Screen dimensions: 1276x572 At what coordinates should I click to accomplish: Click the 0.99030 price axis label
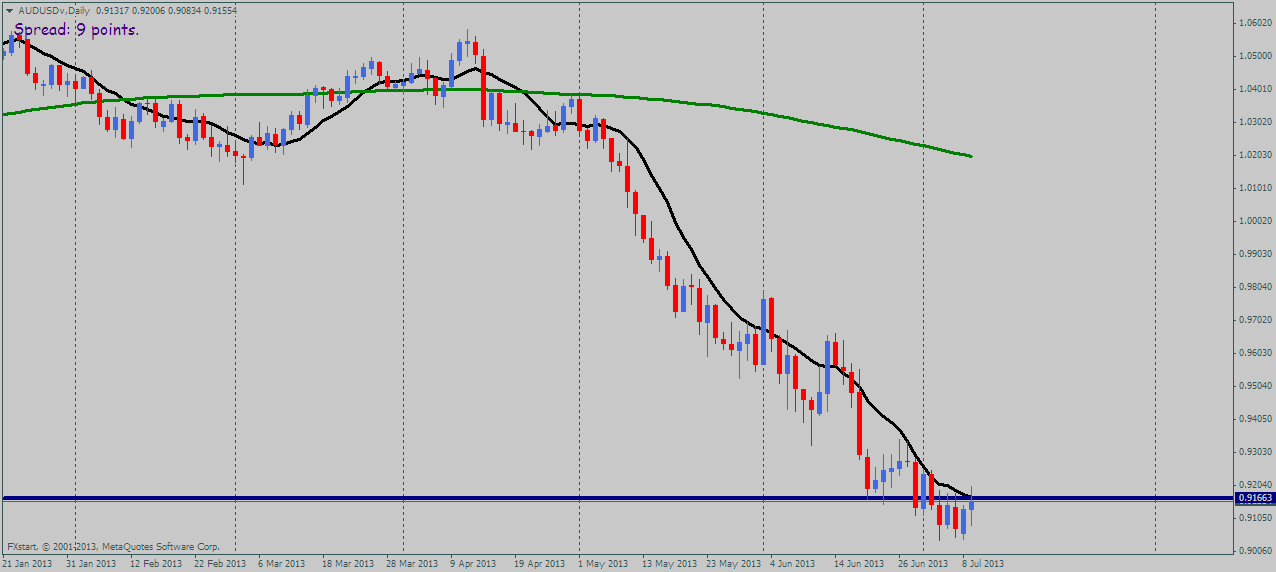pos(1255,254)
